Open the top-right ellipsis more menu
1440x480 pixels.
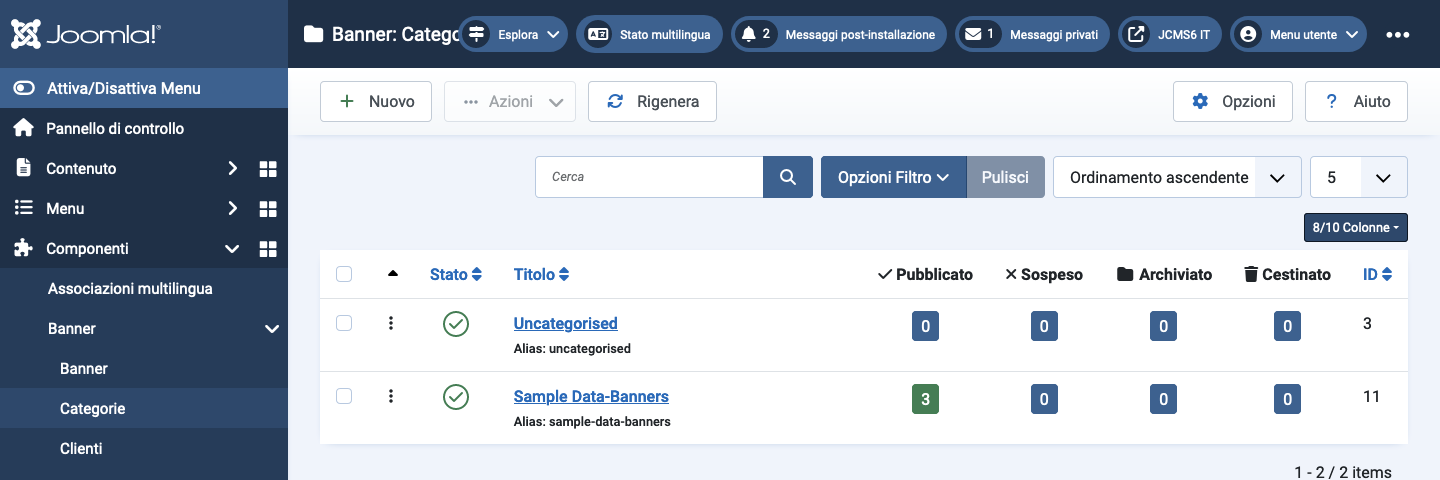pyautogui.click(x=1397, y=34)
